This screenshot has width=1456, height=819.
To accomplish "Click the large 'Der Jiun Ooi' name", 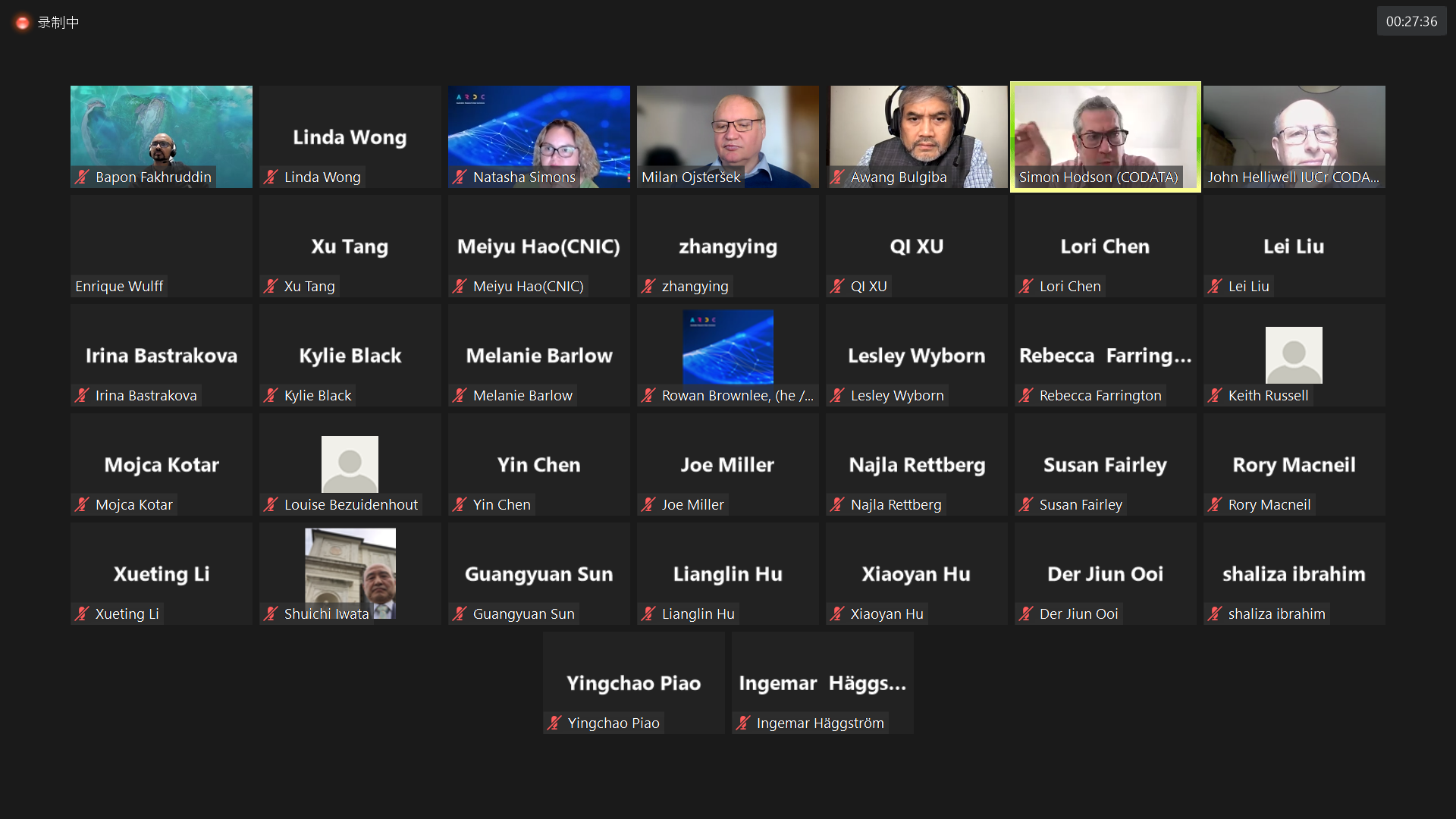I will point(1105,574).
